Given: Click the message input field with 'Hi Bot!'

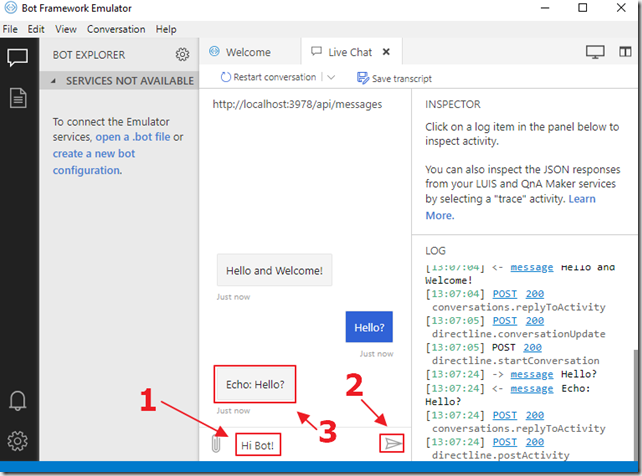Looking at the screenshot, I should 258,444.
